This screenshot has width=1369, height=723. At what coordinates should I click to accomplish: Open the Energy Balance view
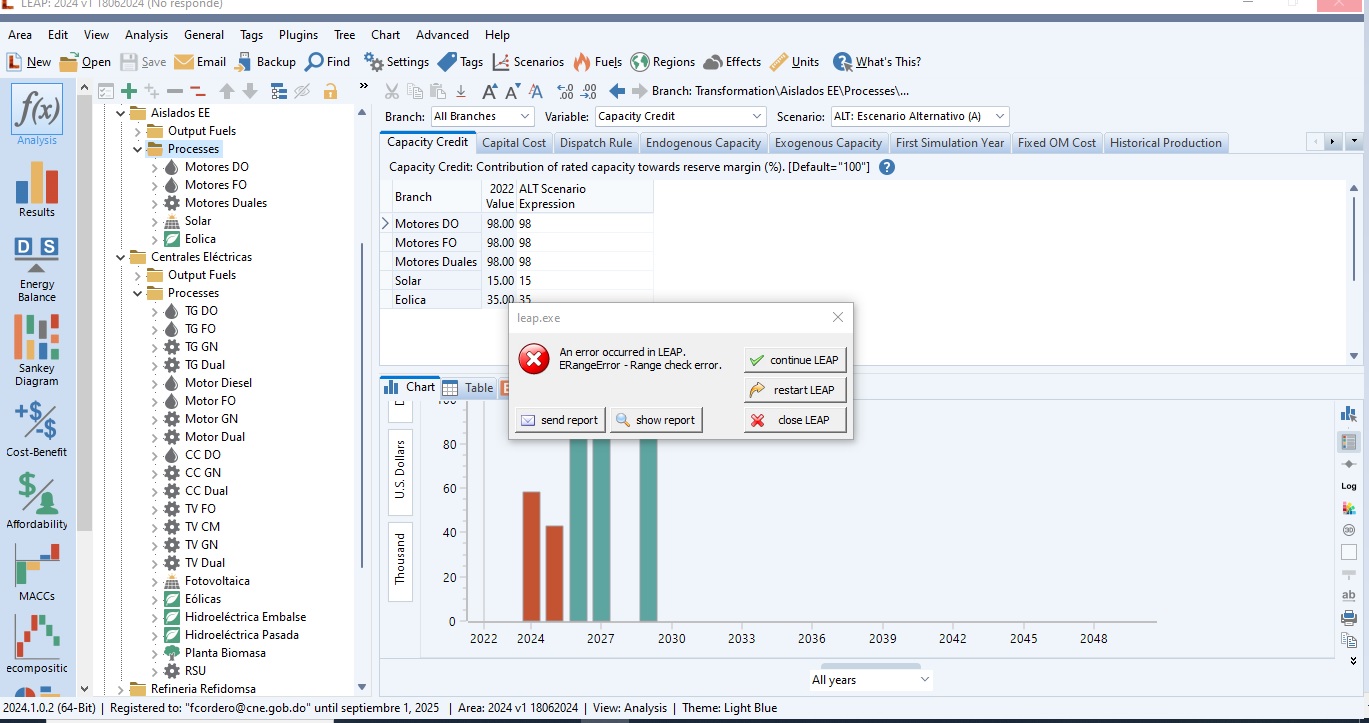coord(37,269)
